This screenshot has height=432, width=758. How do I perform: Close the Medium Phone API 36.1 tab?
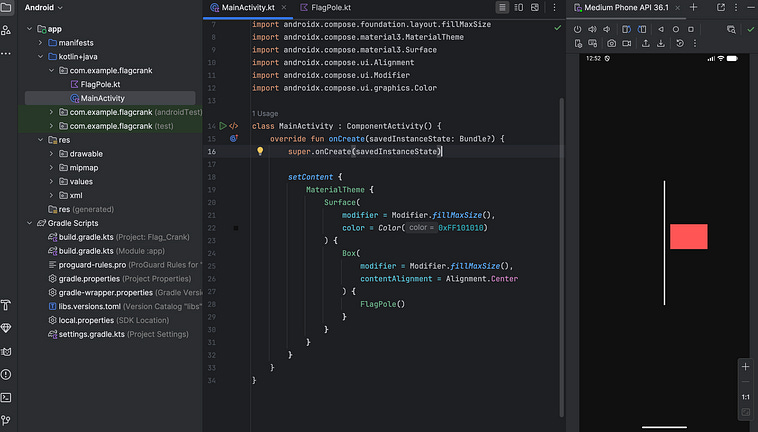(x=677, y=8)
